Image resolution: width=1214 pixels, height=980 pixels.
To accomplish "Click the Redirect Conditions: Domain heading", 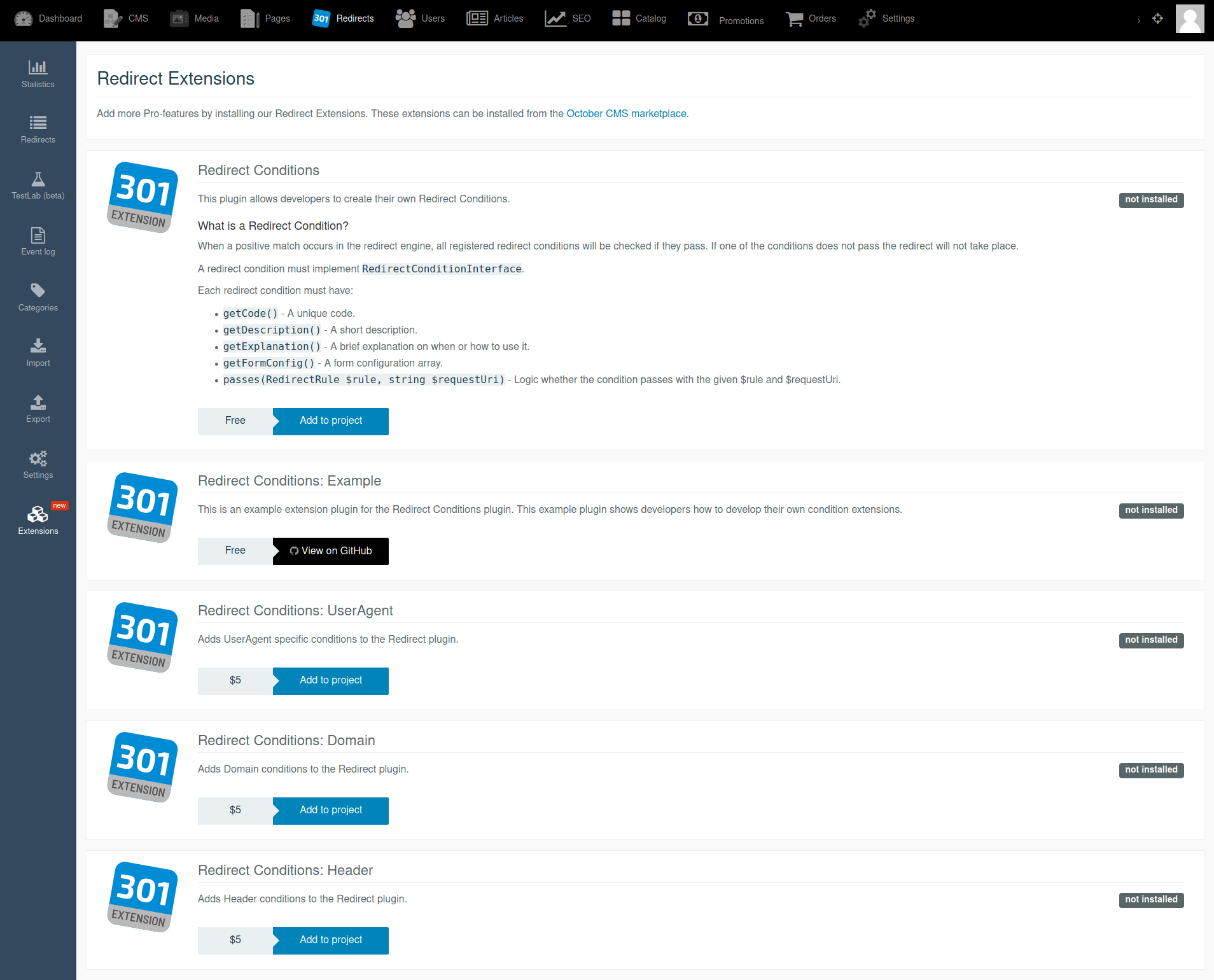I will pyautogui.click(x=286, y=741).
